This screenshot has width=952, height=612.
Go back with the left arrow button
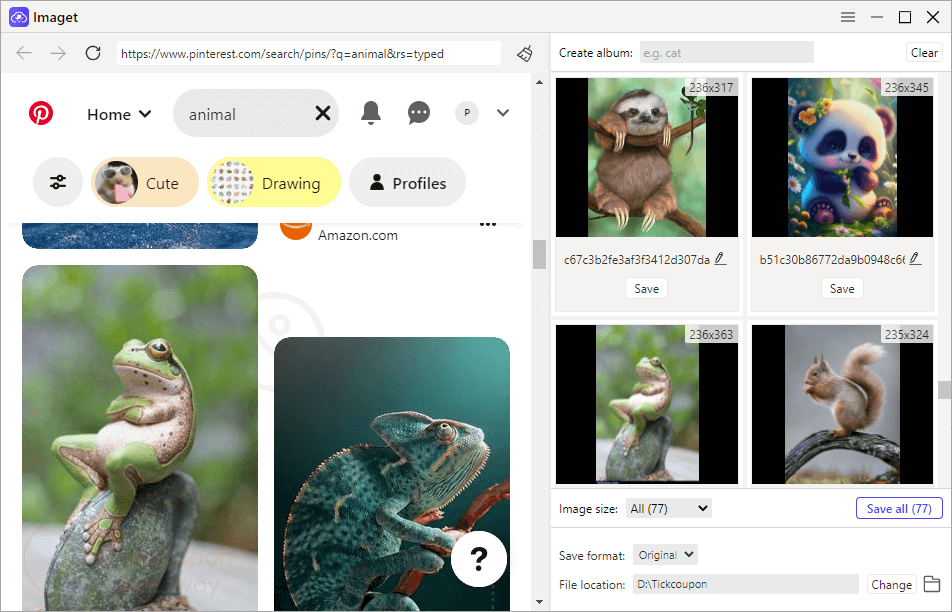(24, 53)
